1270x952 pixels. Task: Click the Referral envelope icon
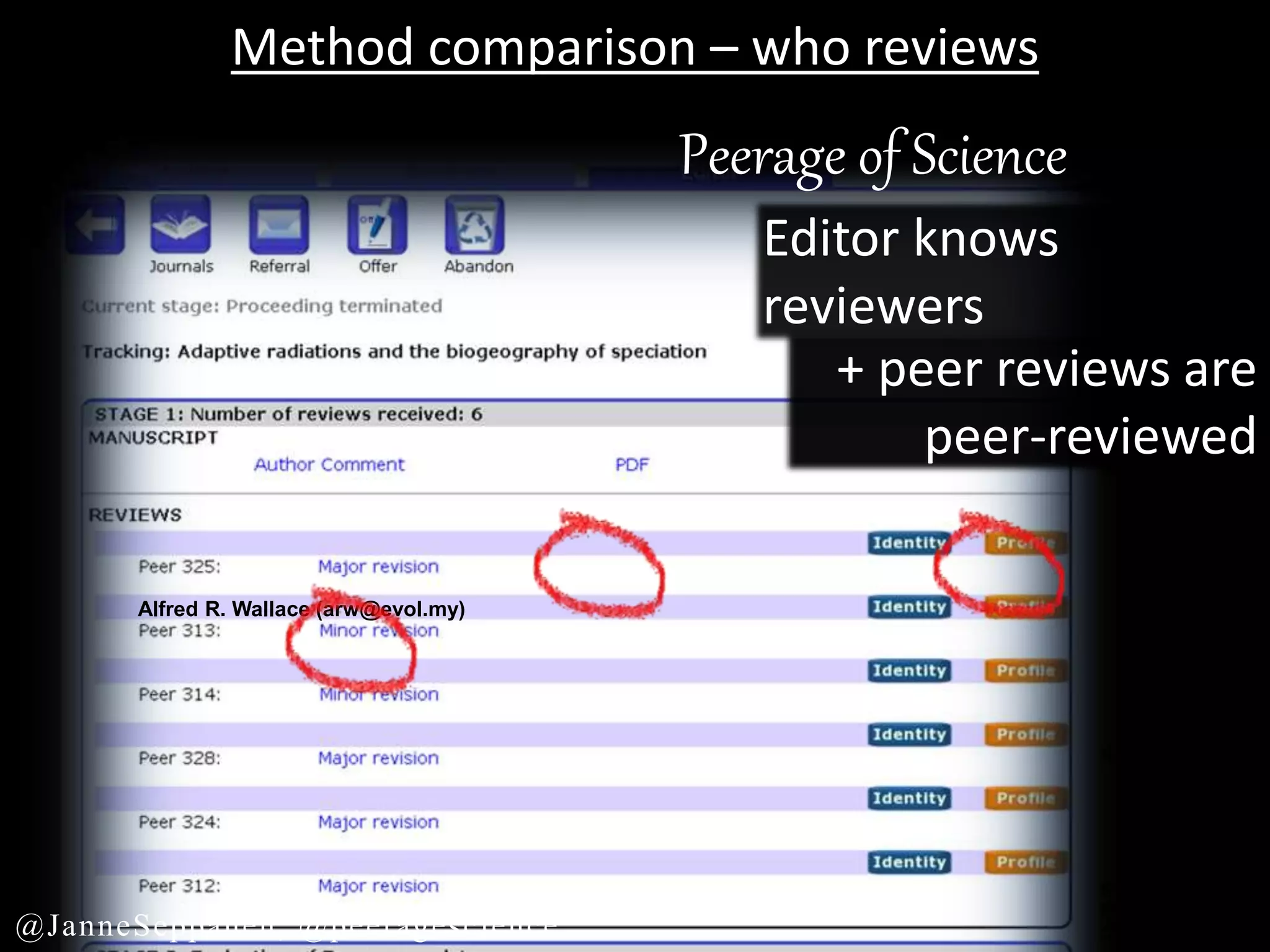(x=279, y=224)
